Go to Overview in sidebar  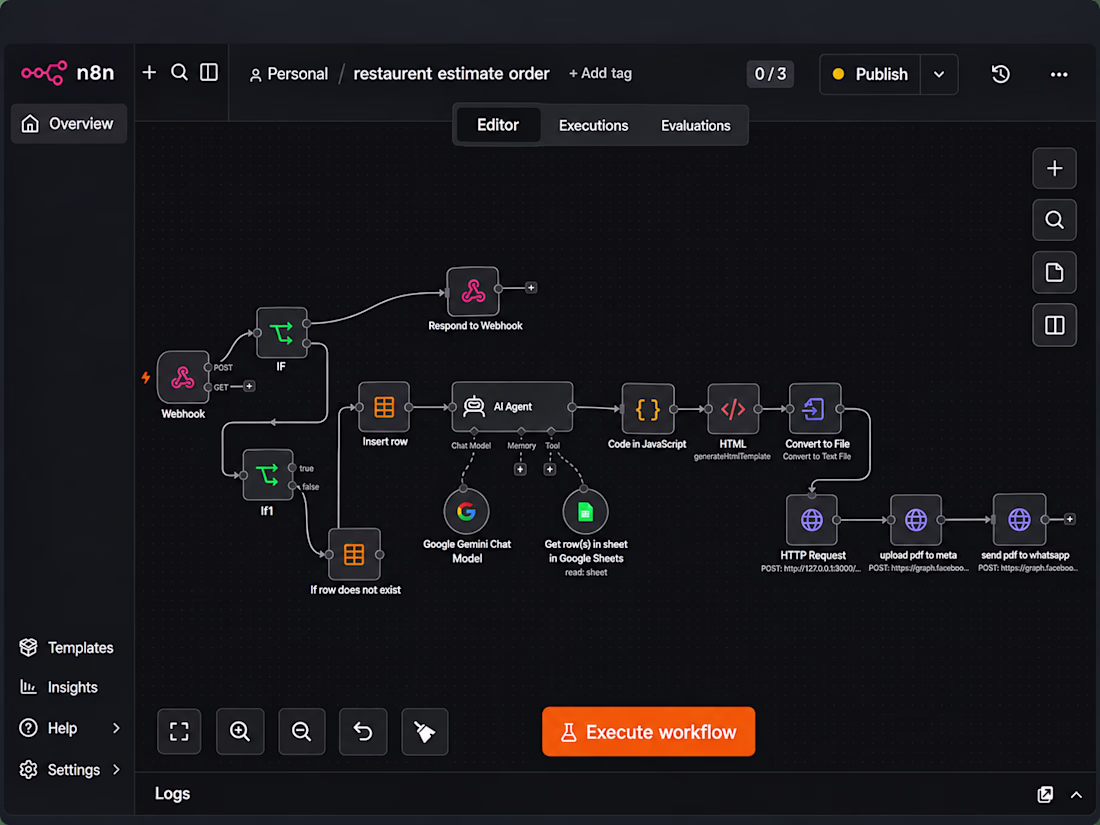[69, 123]
